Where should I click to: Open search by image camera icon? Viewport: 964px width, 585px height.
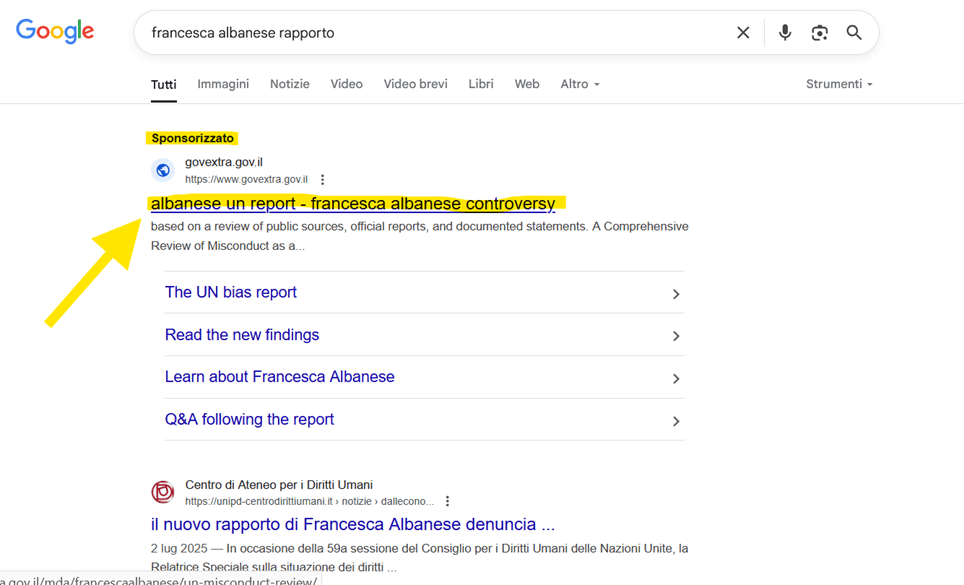(820, 33)
